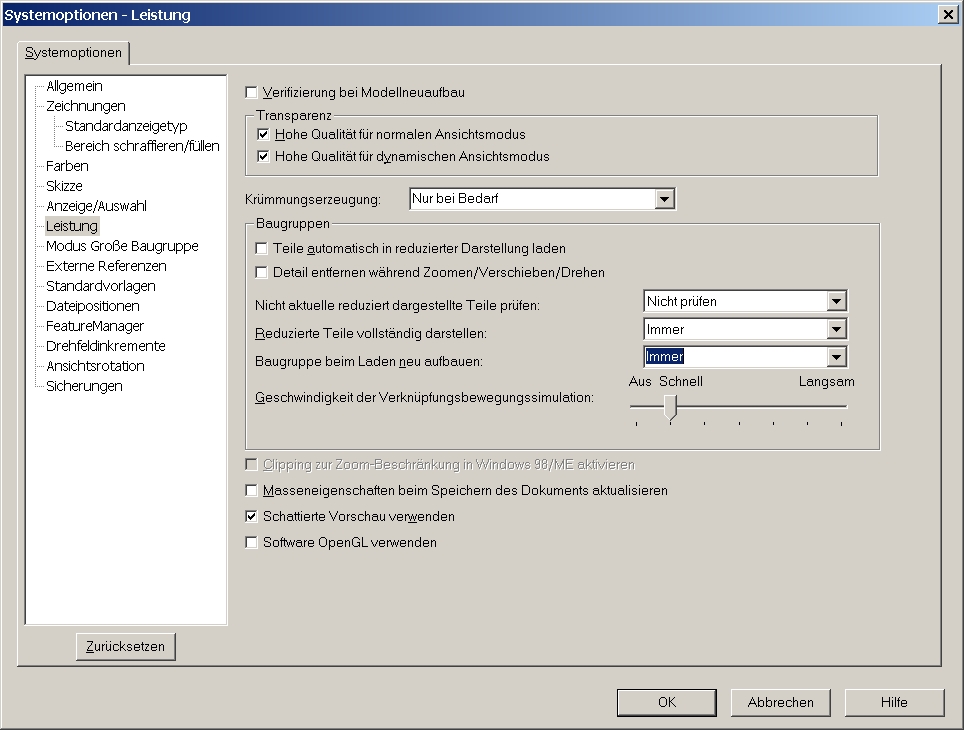Select Allgemein in the options tree
Viewport: 964px width, 730px height.
click(74, 86)
